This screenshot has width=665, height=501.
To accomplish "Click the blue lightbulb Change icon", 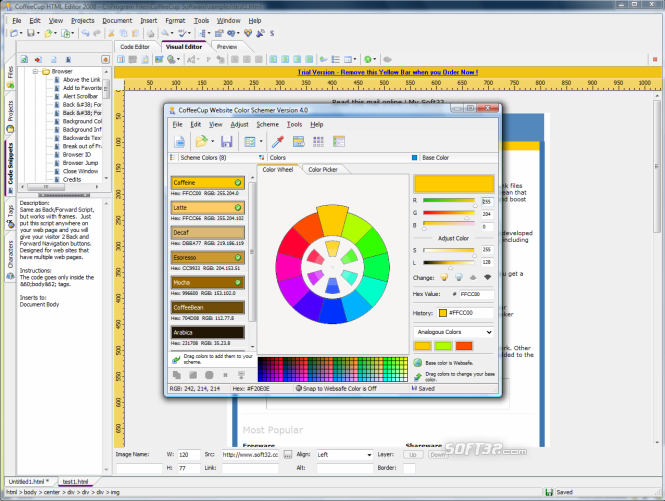I will 459,277.
